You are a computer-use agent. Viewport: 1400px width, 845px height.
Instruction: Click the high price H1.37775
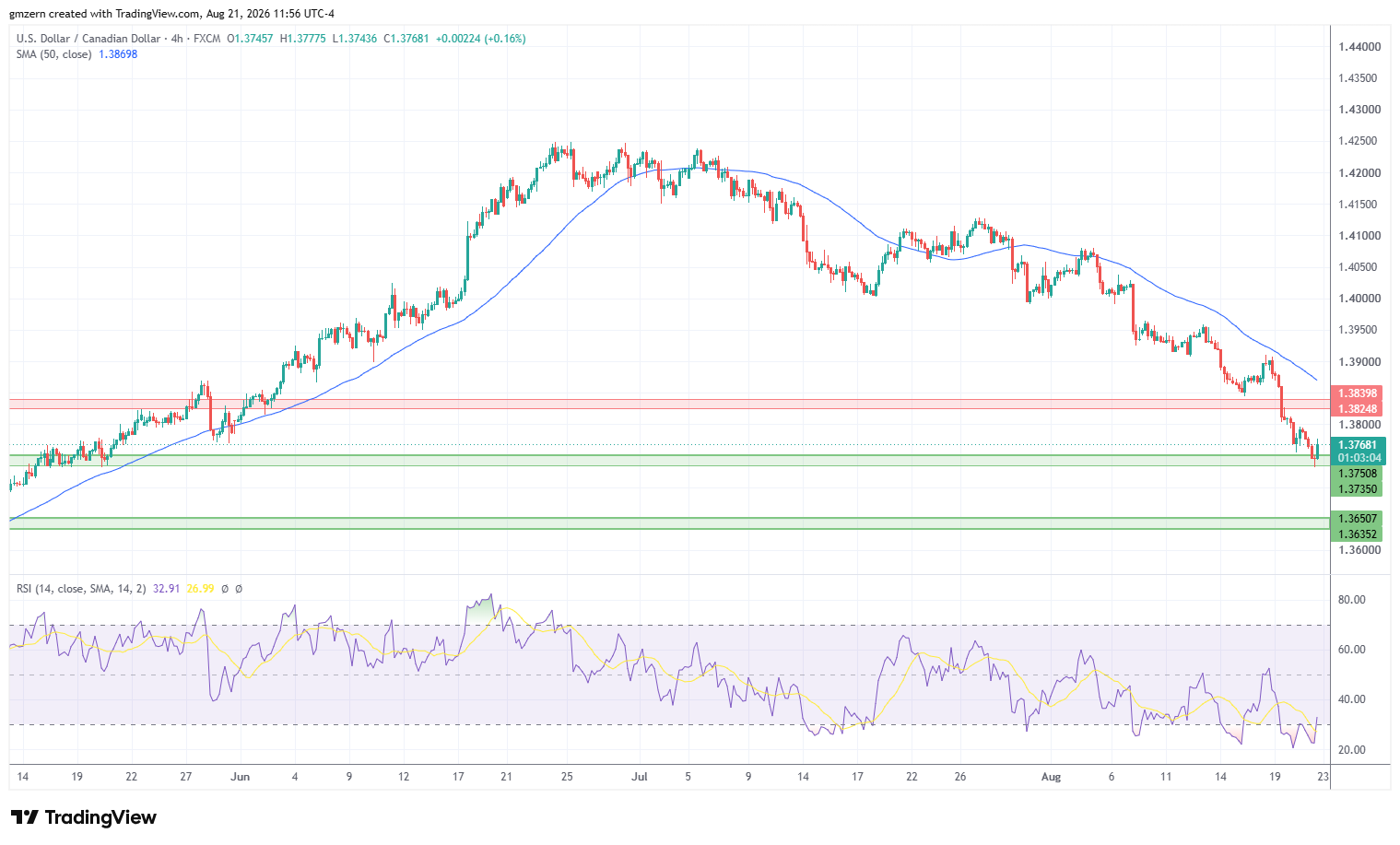click(x=302, y=39)
